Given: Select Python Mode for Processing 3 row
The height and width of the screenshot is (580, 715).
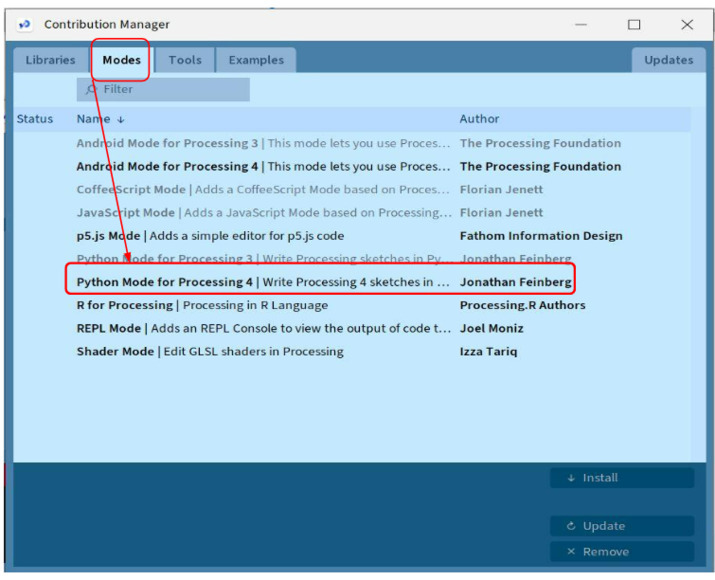Looking at the screenshot, I should [x=351, y=259].
